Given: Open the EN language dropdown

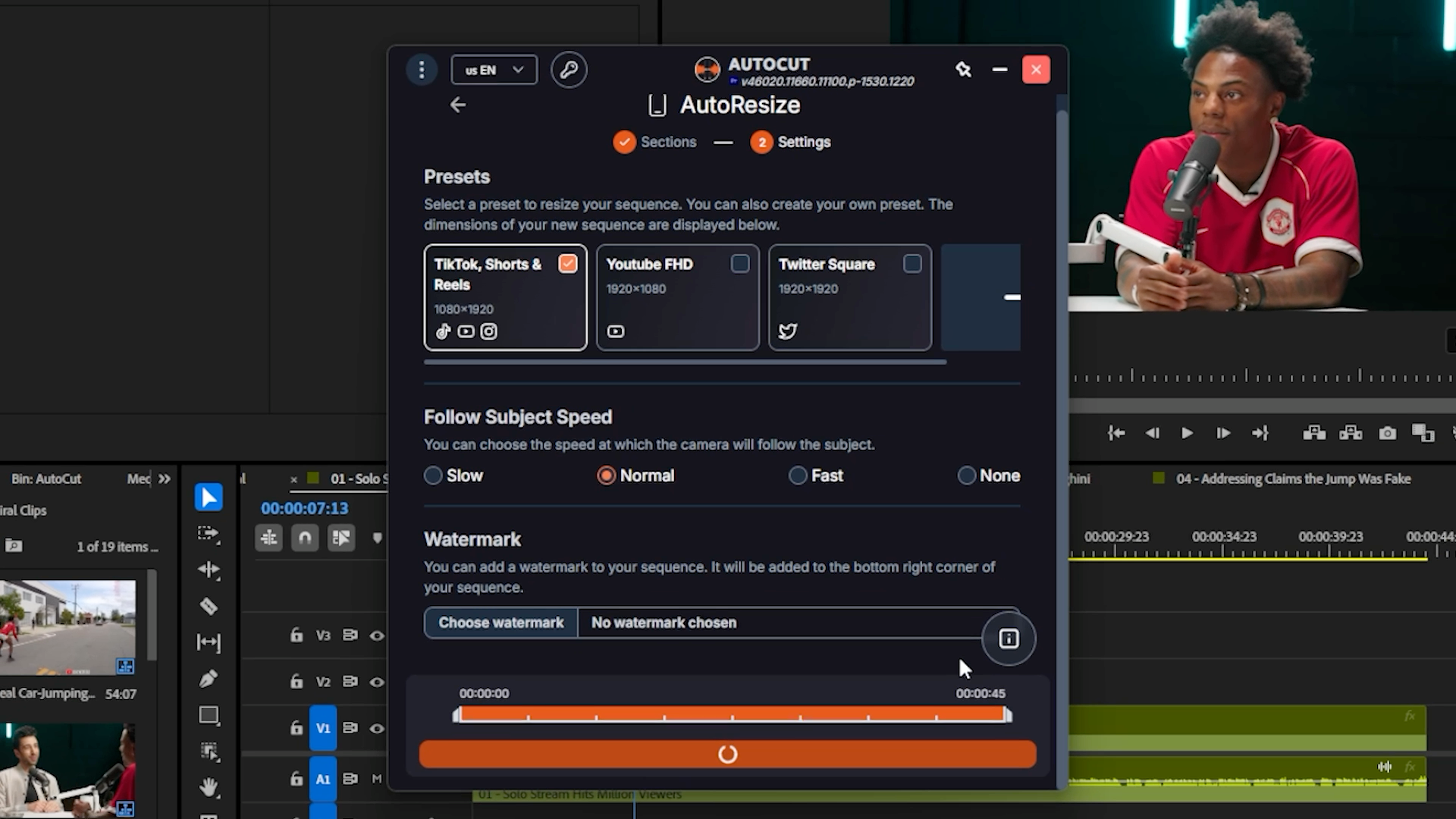Looking at the screenshot, I should (x=494, y=70).
